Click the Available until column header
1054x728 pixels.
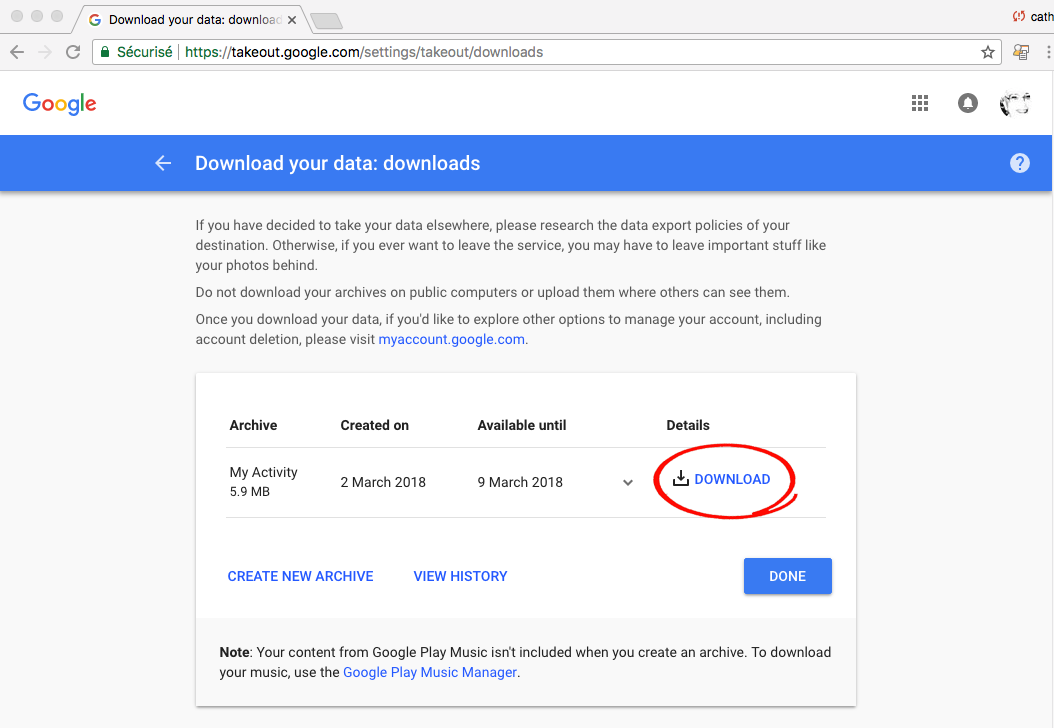(522, 425)
